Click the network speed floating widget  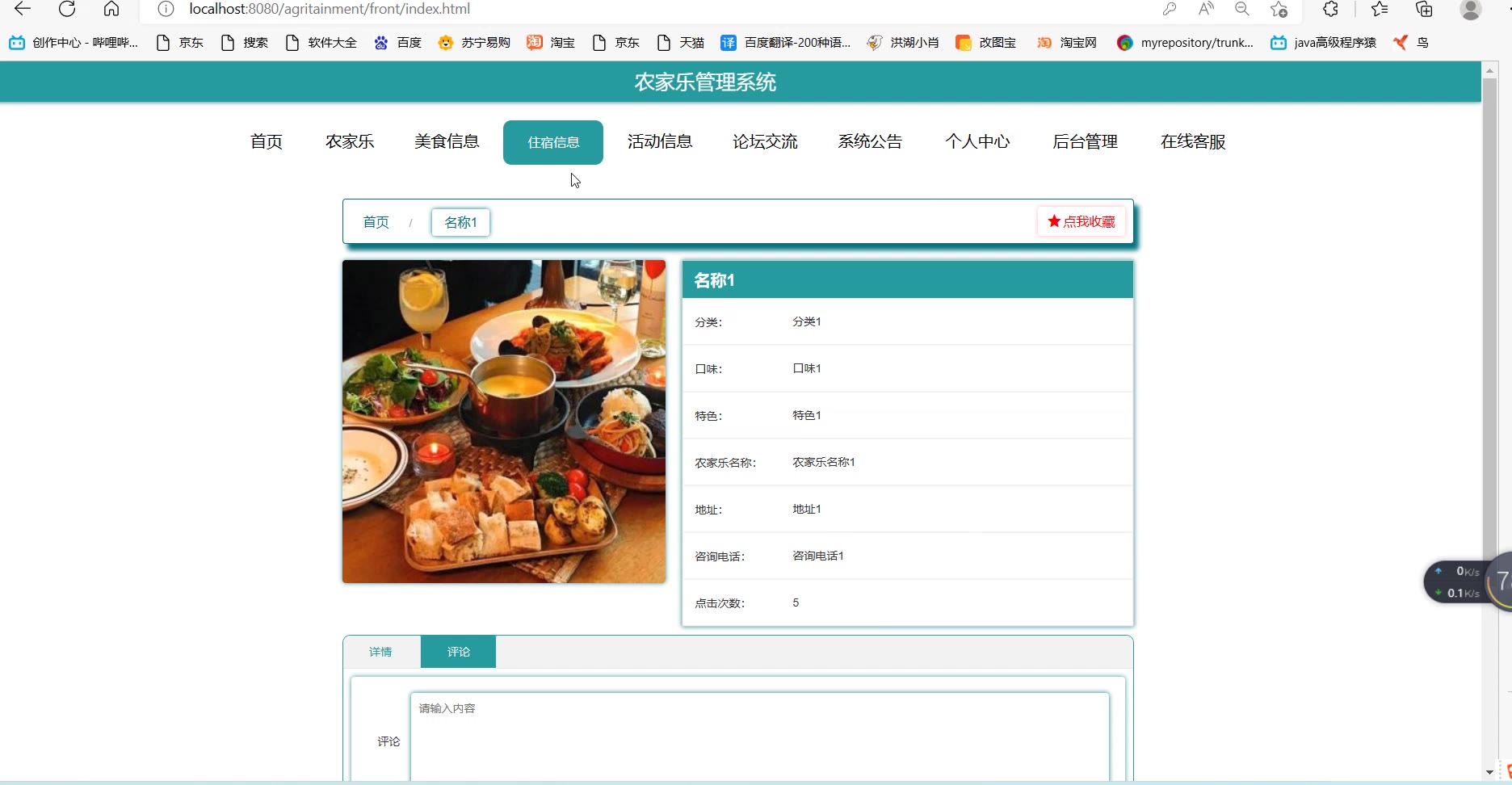[x=1466, y=581]
